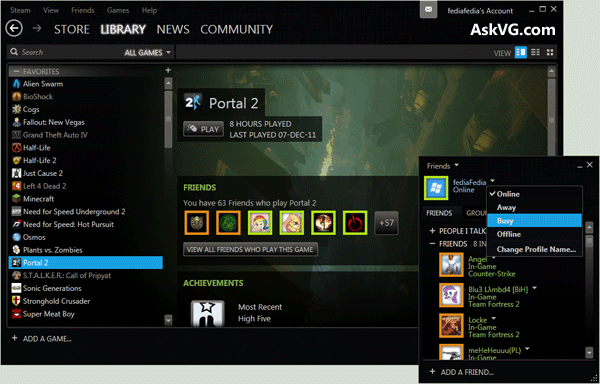Click the Just Cause 2 icon
600x384 pixels.
(16, 173)
